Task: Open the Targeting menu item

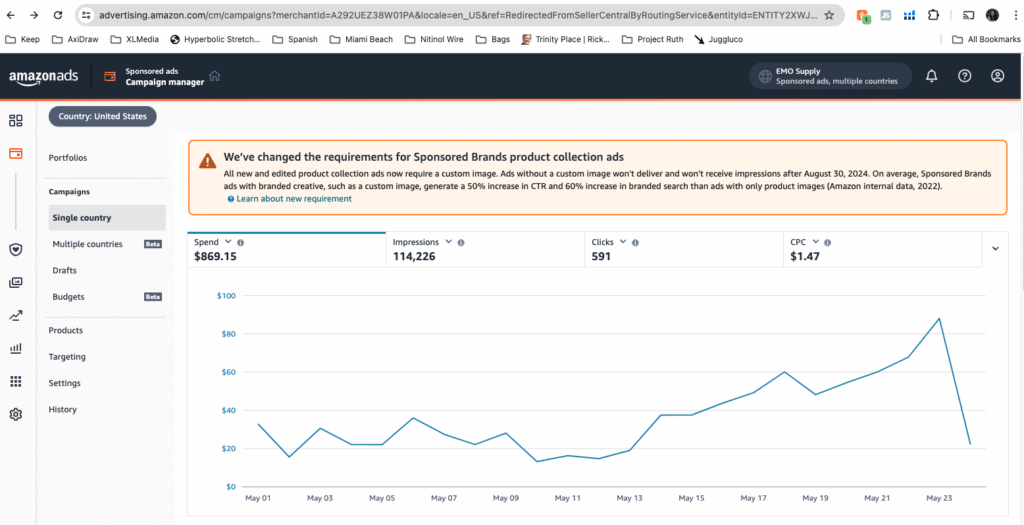Action: (x=67, y=357)
